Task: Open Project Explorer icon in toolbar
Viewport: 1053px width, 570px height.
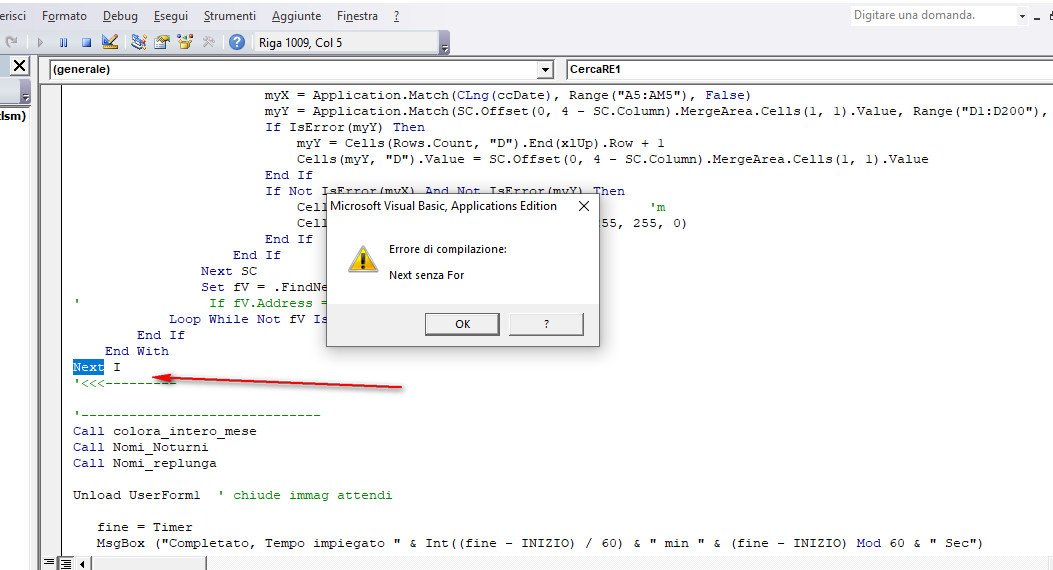Action: click(x=139, y=42)
